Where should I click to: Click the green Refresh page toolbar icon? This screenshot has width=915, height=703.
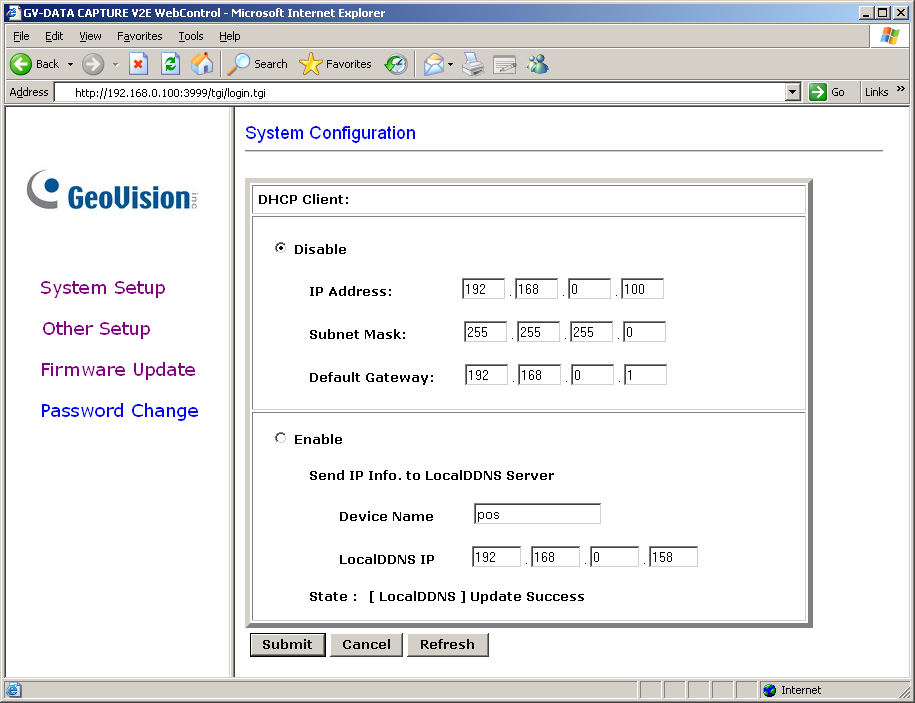(170, 64)
